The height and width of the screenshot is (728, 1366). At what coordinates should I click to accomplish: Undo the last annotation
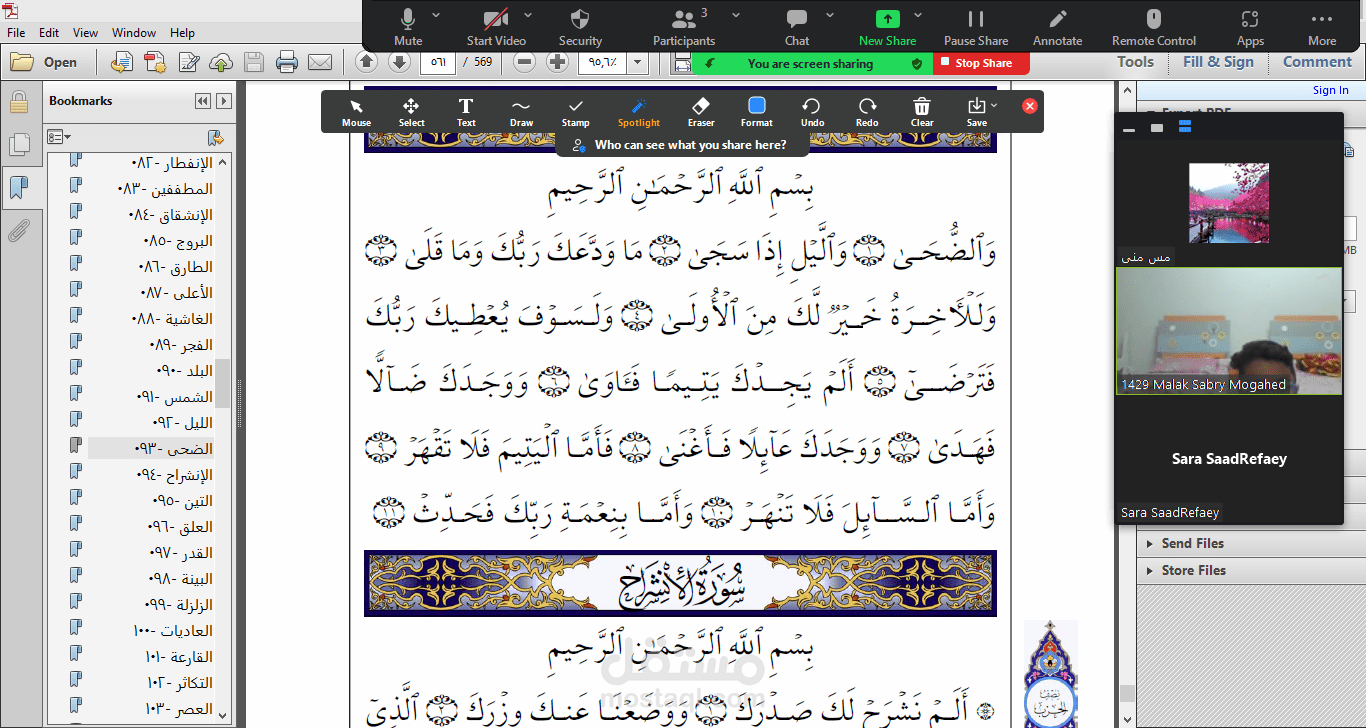click(812, 112)
